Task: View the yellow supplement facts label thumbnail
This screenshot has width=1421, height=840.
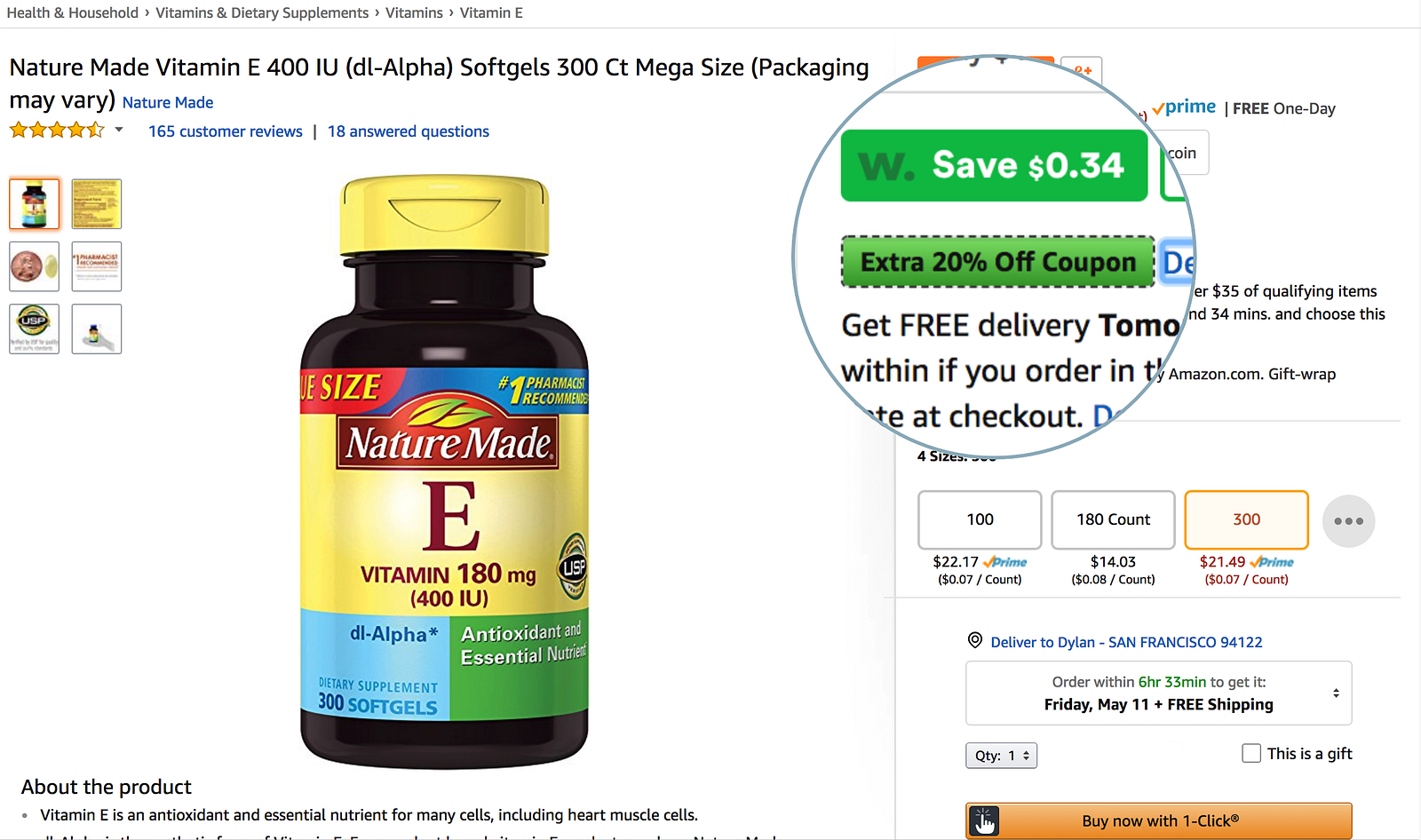Action: pos(97,204)
